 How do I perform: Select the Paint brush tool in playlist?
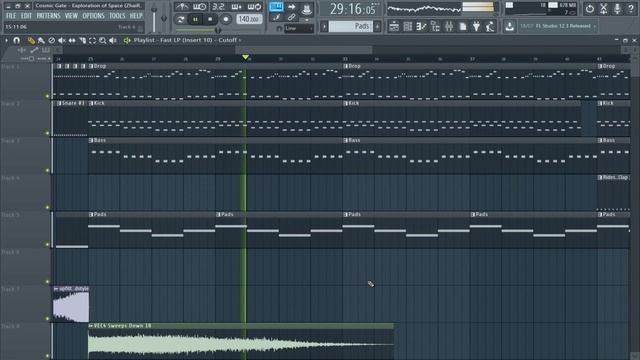(41, 40)
